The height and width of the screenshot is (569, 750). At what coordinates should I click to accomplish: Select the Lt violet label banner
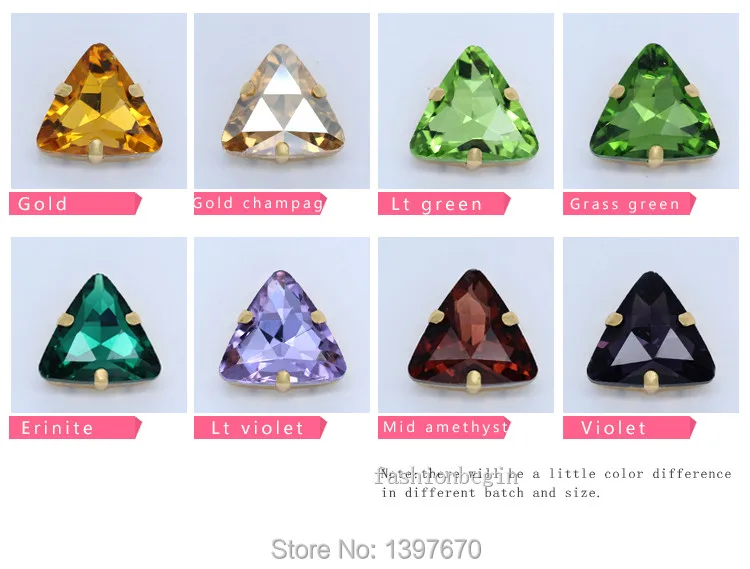(260, 427)
